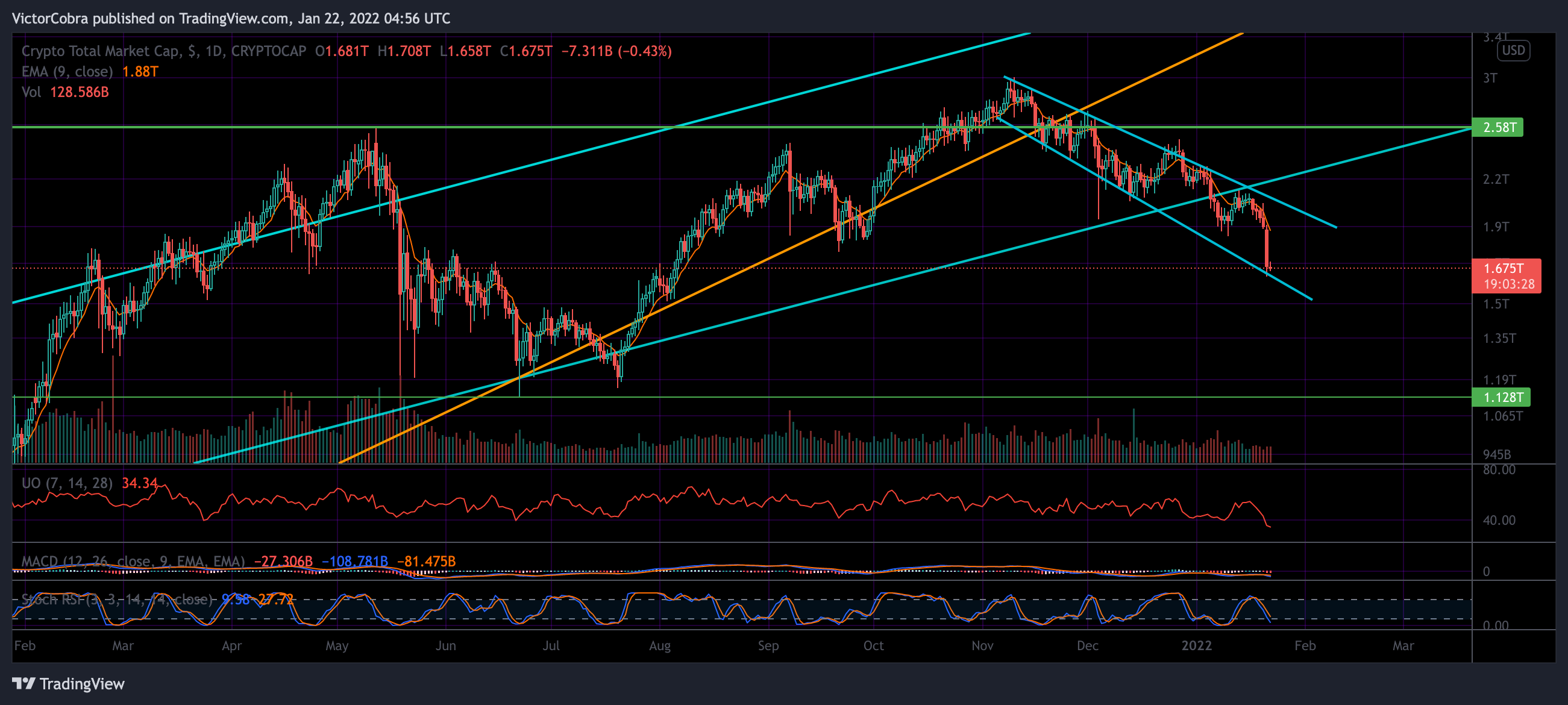Click the Mar label at timeline end
The image size is (1568, 705).
click(x=1403, y=645)
